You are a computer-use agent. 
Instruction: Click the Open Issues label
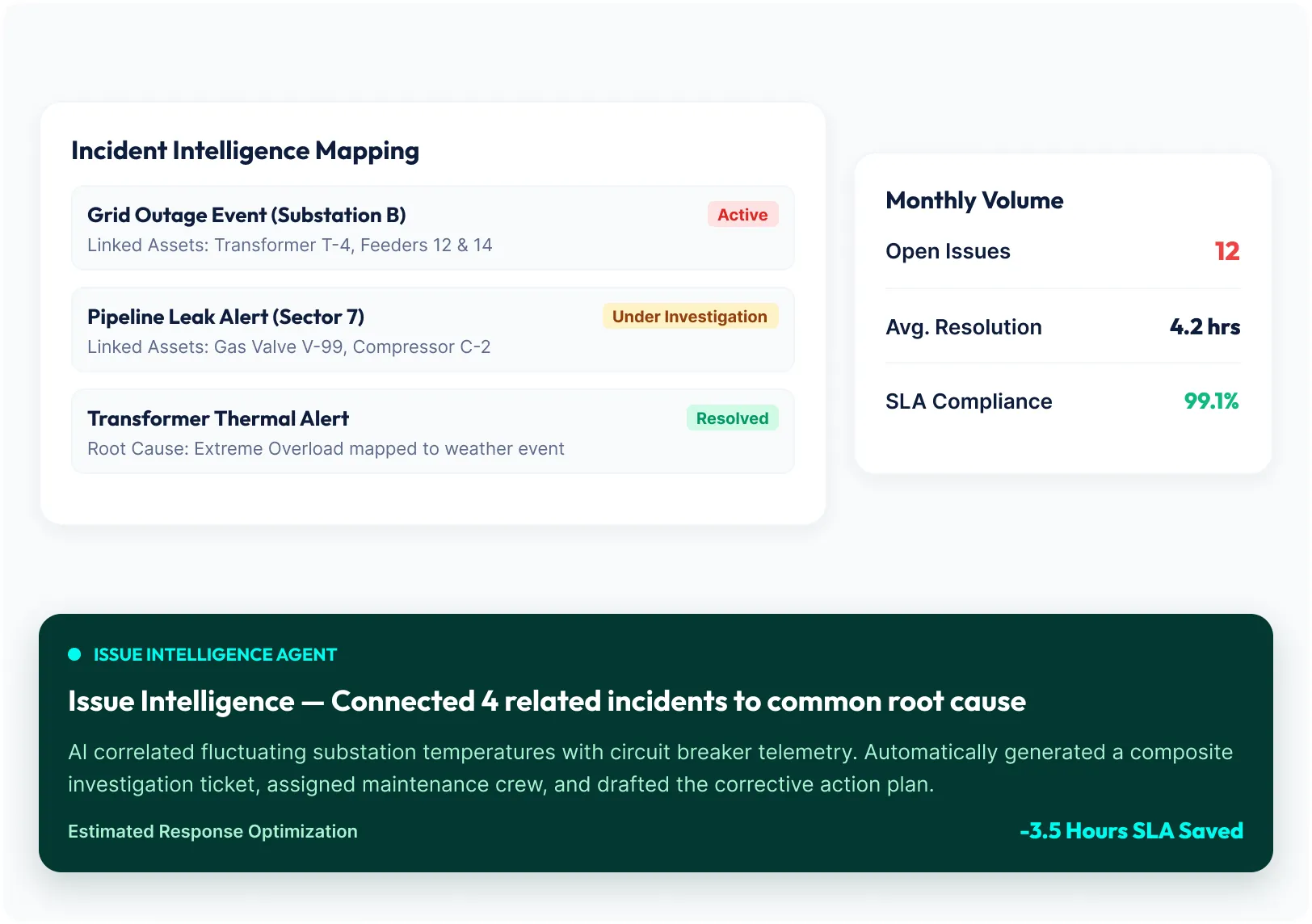coord(948,251)
